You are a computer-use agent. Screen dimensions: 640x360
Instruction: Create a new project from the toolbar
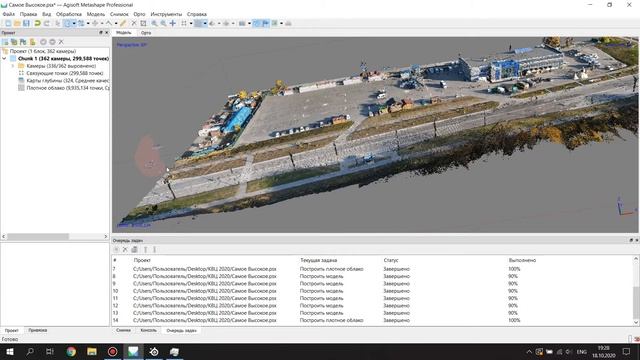(8, 24)
